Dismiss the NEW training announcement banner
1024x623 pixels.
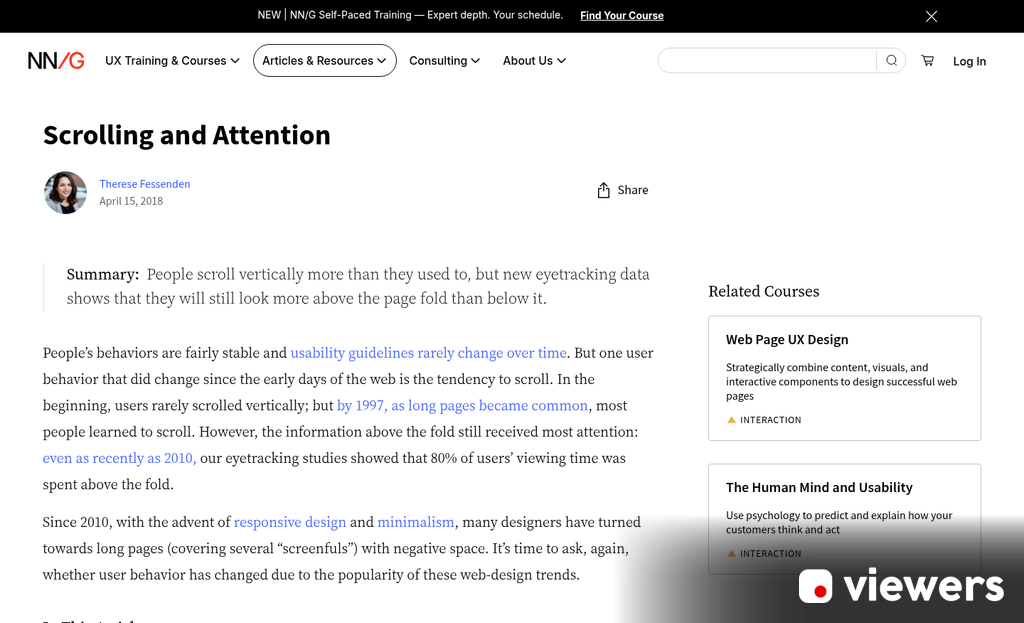(x=931, y=16)
